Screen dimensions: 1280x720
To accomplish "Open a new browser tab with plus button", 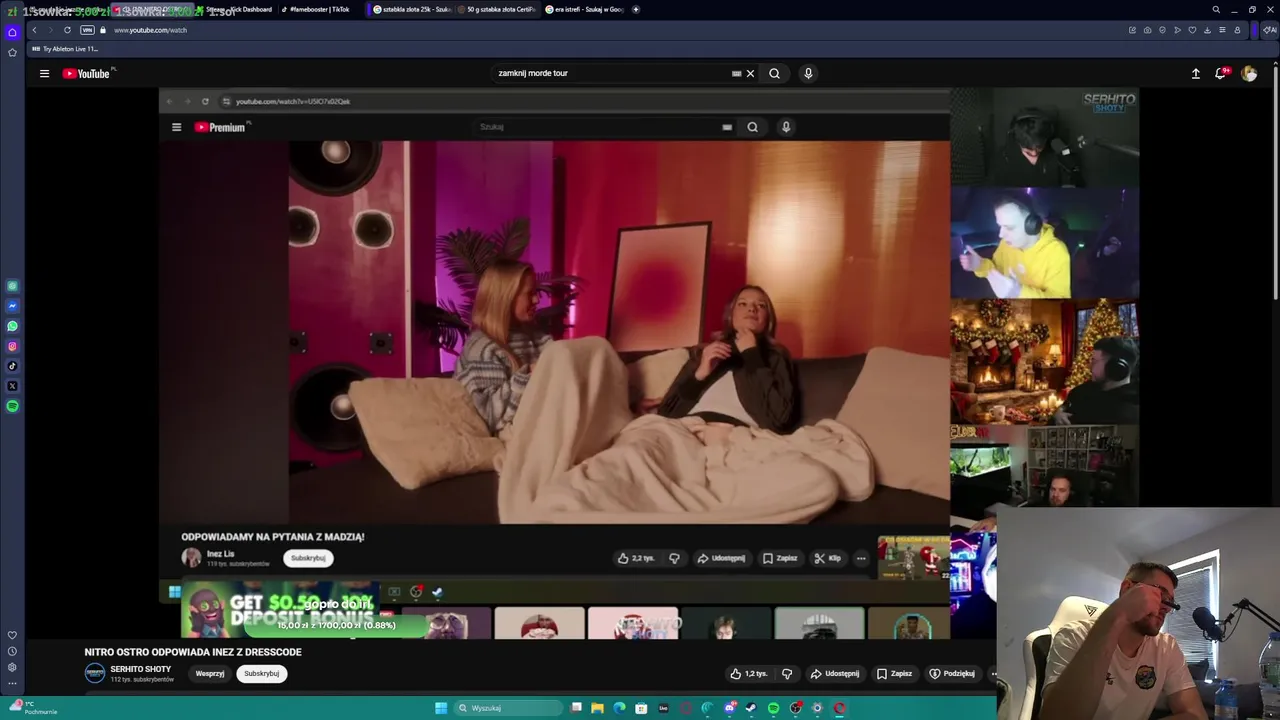I will point(636,9).
